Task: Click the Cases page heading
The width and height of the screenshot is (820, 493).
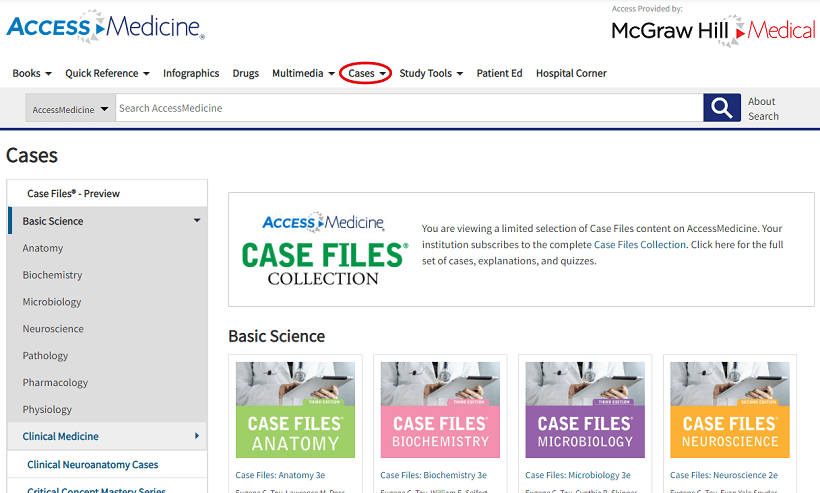Action: tap(32, 155)
